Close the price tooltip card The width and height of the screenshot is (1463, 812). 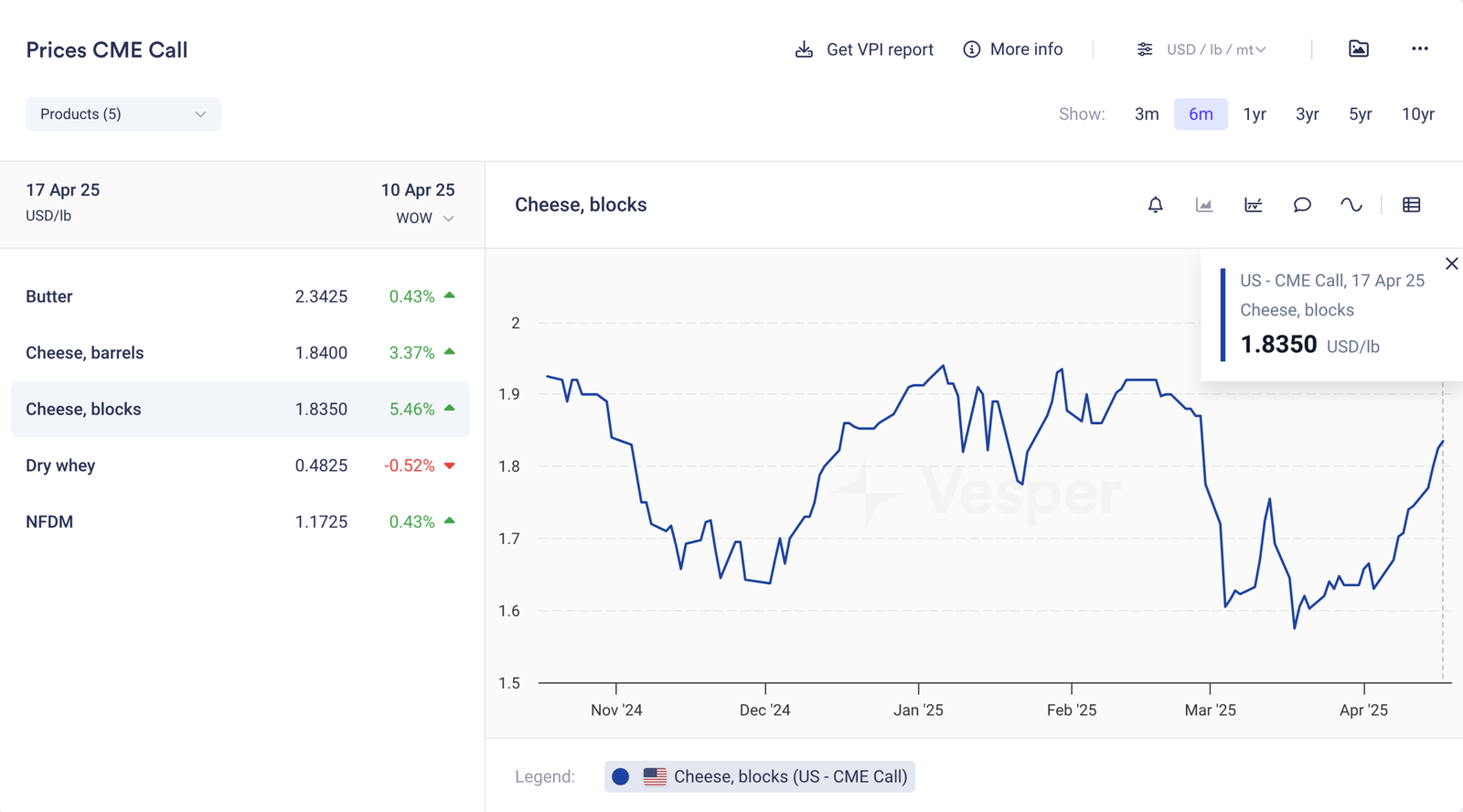tap(1451, 264)
